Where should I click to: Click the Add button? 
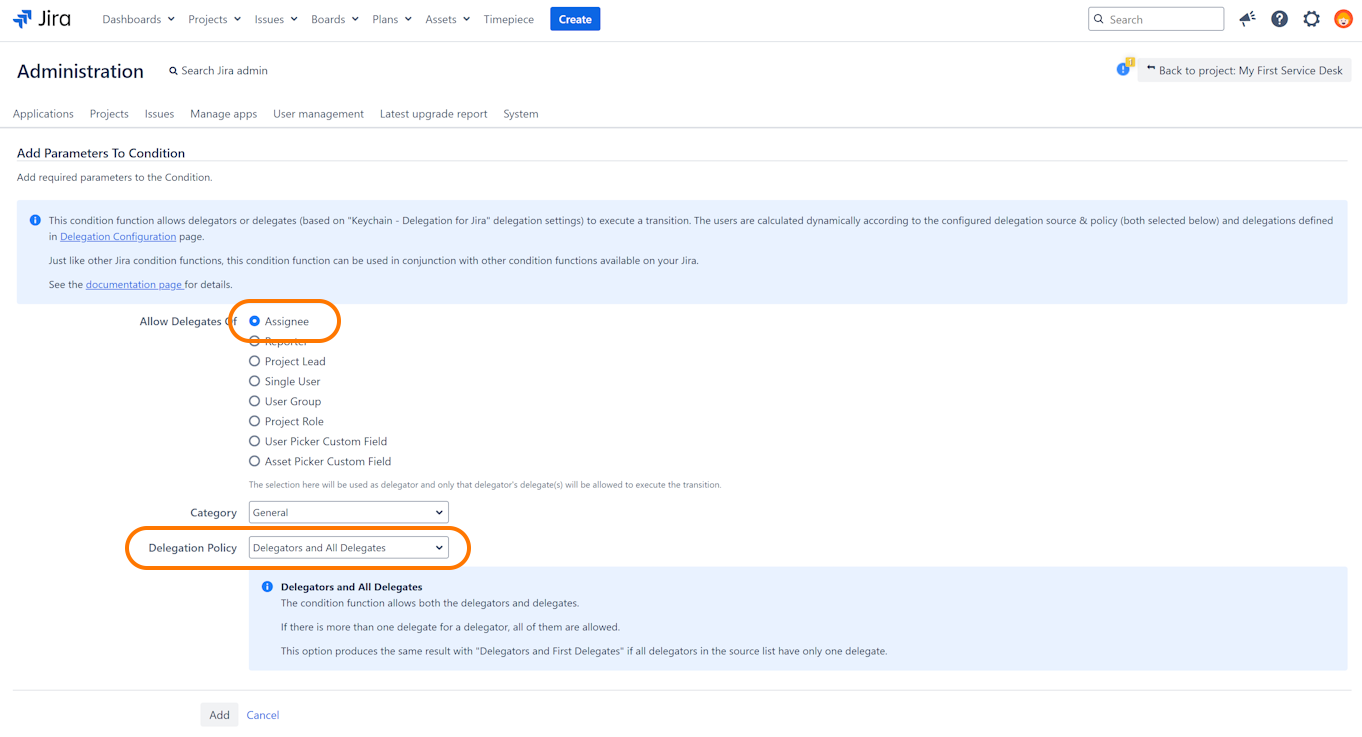(219, 715)
